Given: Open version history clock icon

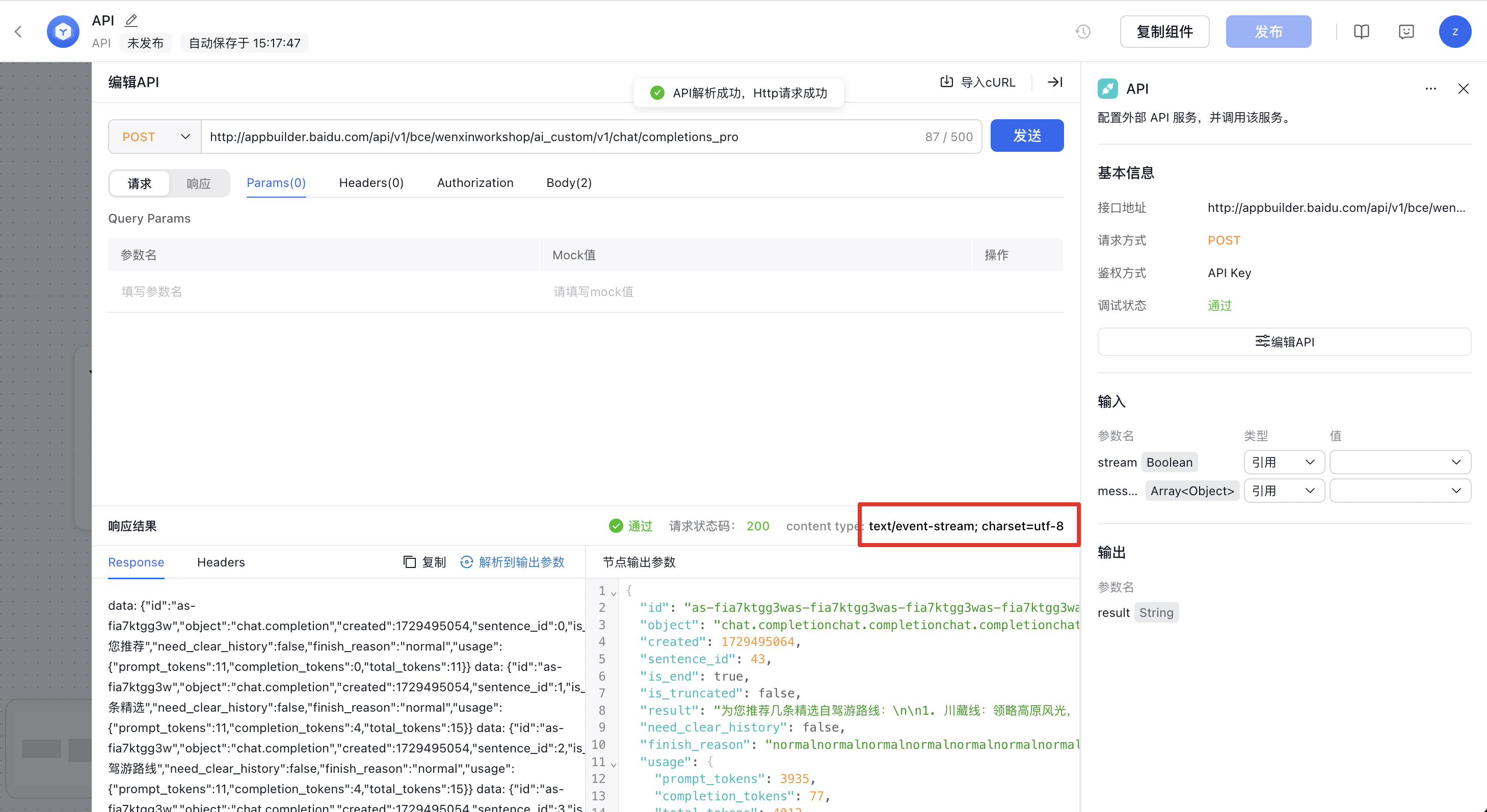Looking at the screenshot, I should pyautogui.click(x=1083, y=31).
